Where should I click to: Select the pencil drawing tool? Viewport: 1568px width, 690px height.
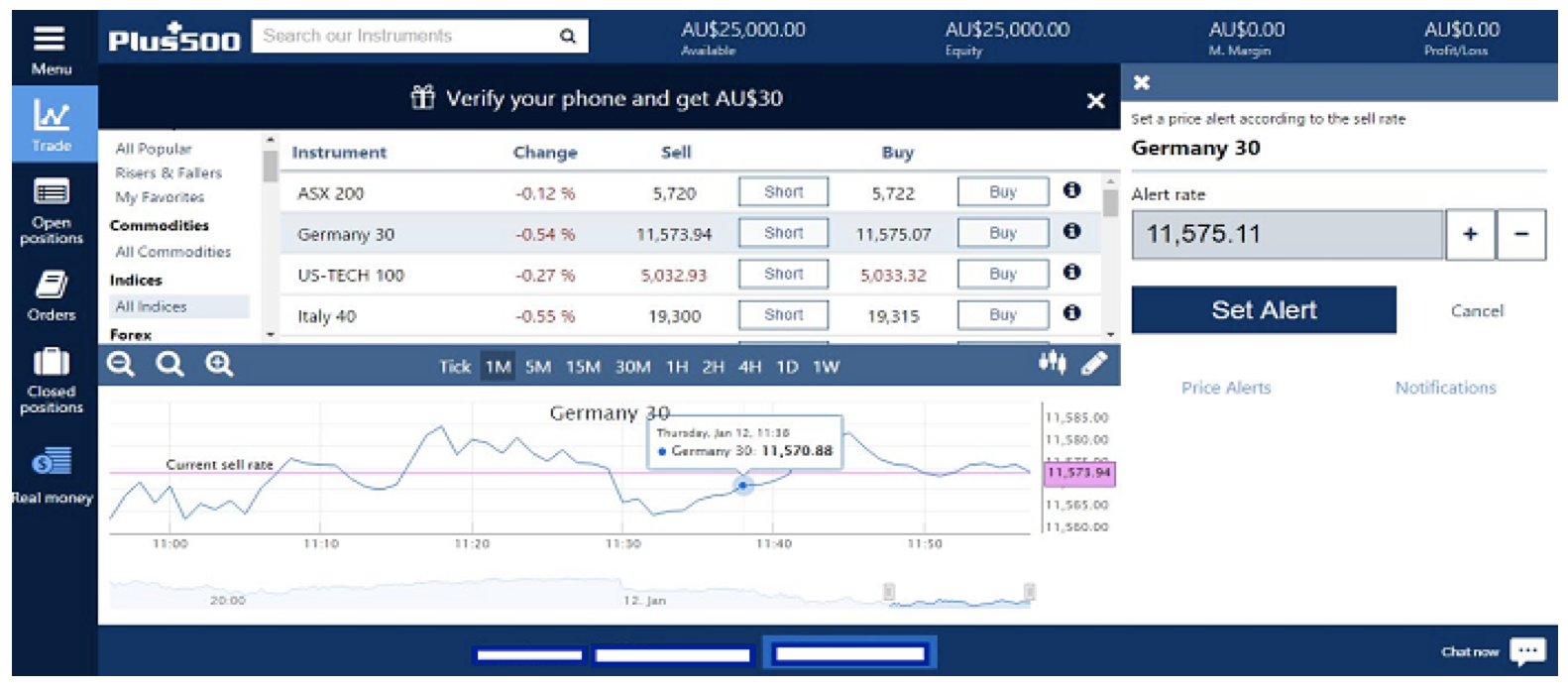(1094, 364)
